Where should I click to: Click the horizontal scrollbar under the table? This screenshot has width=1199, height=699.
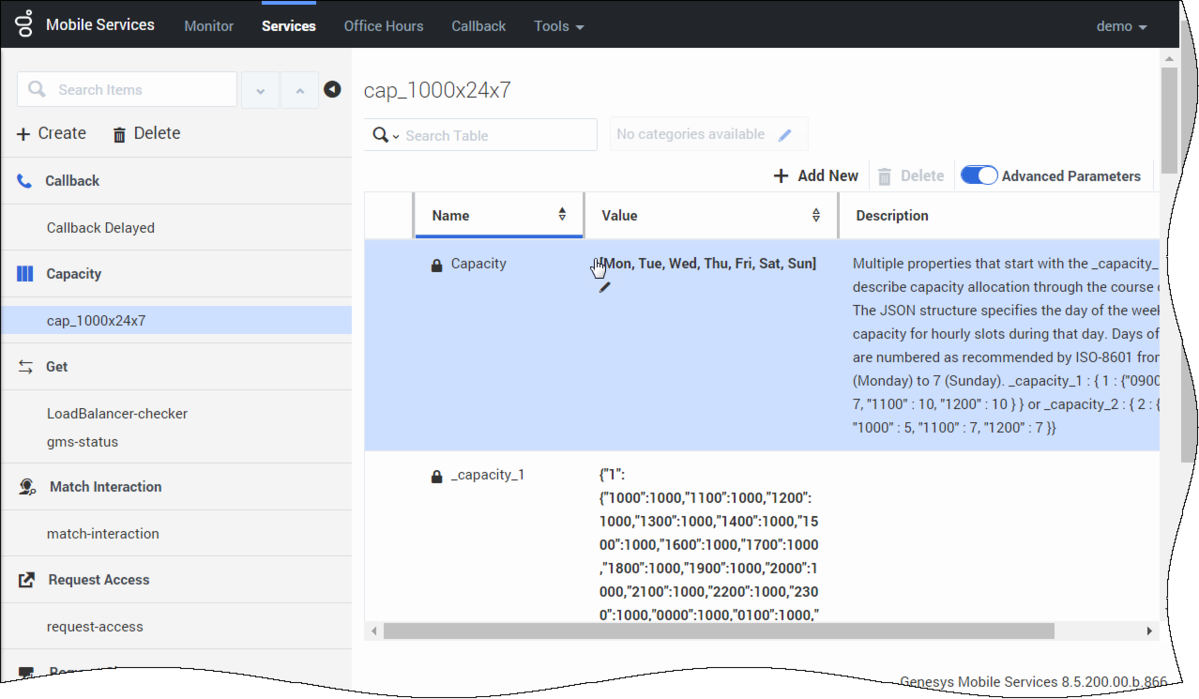719,631
